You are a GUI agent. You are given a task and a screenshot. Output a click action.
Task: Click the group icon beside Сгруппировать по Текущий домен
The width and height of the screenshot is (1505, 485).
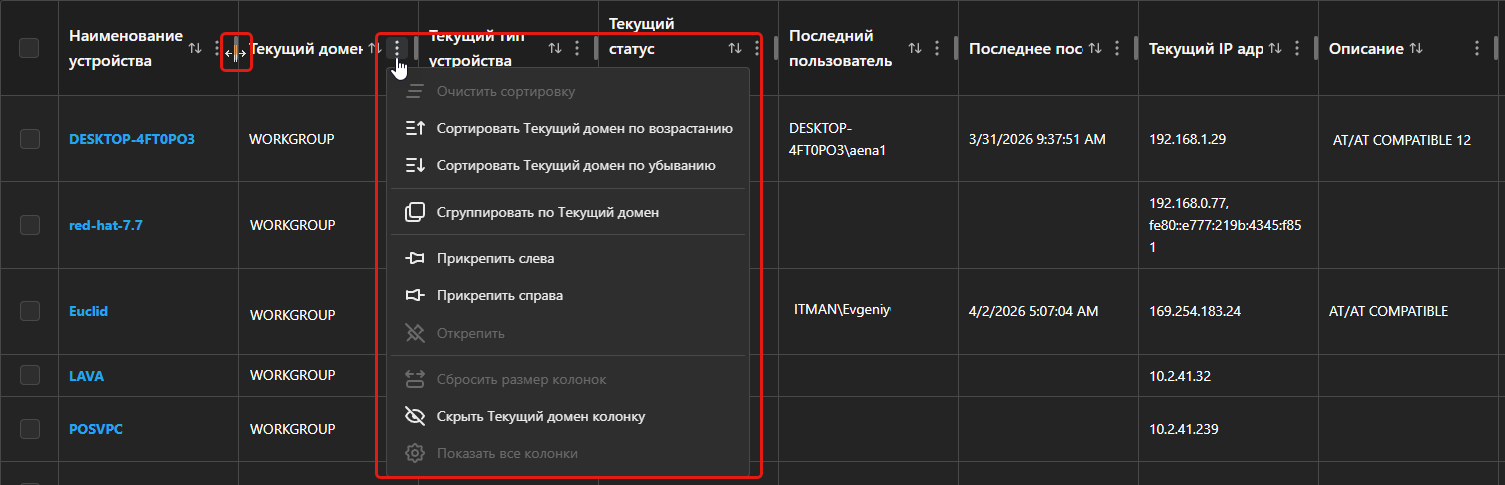tap(415, 212)
